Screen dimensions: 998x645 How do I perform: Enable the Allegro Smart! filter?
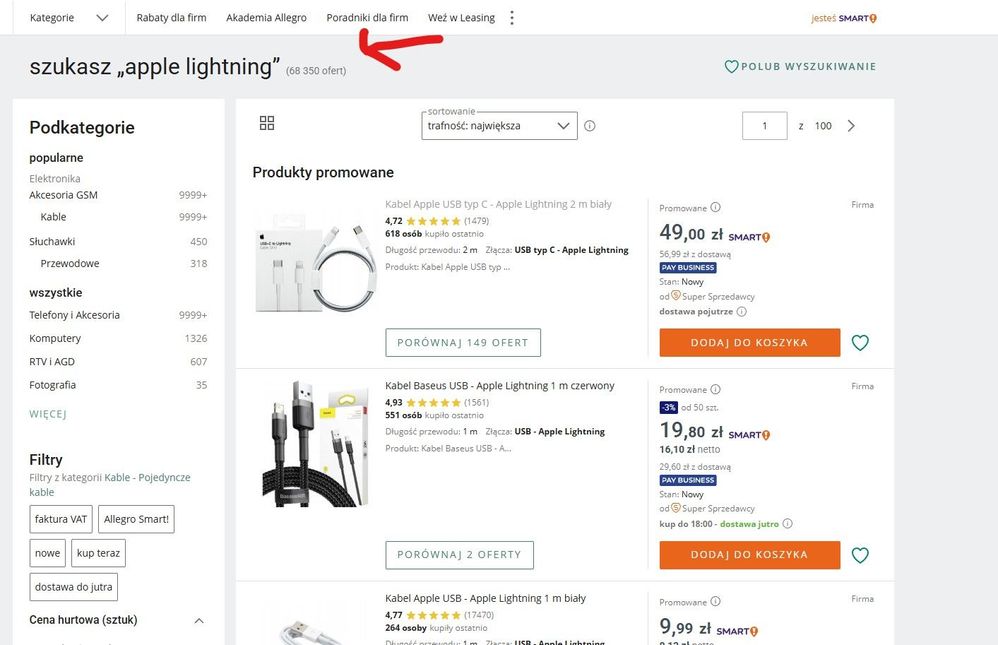point(138,519)
